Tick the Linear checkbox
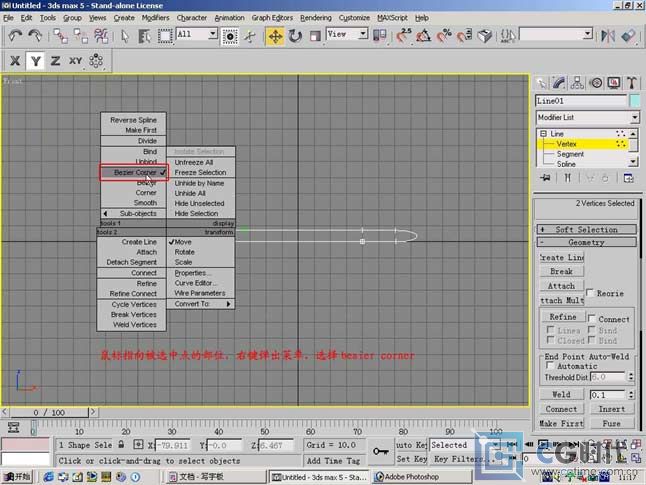646x485 pixels. (550, 330)
